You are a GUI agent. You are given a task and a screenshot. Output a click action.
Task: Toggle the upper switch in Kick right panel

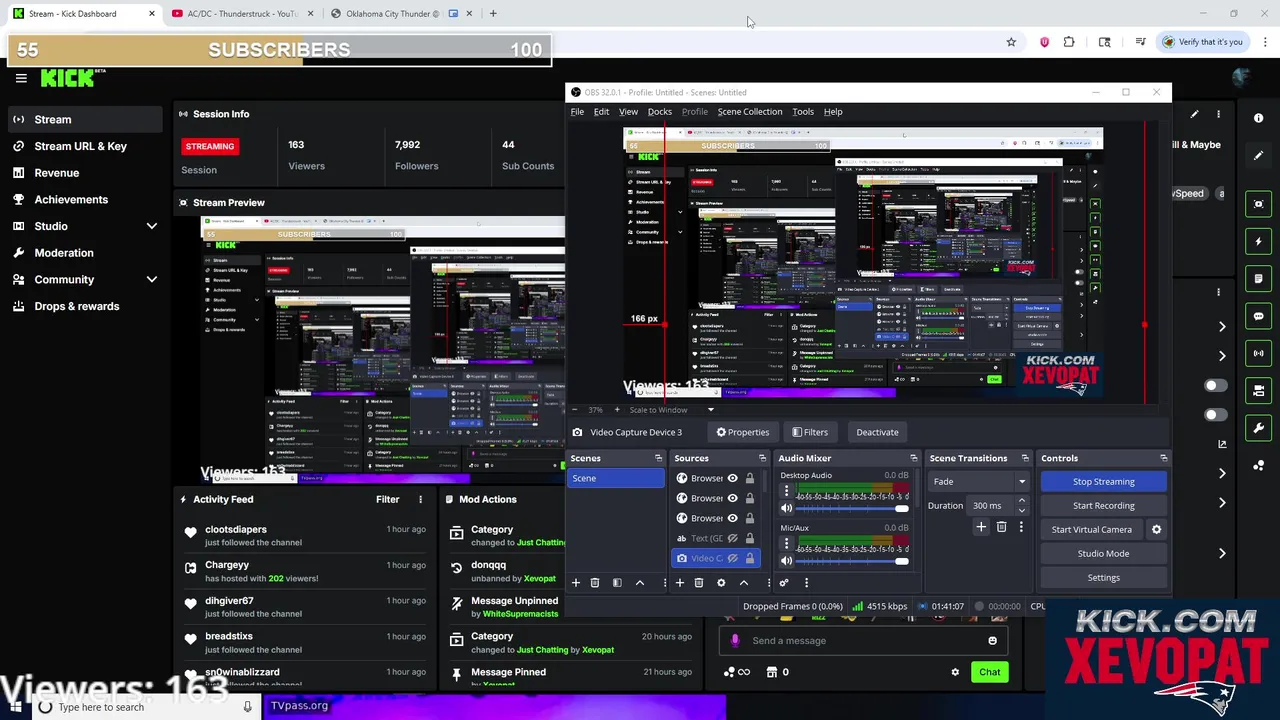point(1215,385)
